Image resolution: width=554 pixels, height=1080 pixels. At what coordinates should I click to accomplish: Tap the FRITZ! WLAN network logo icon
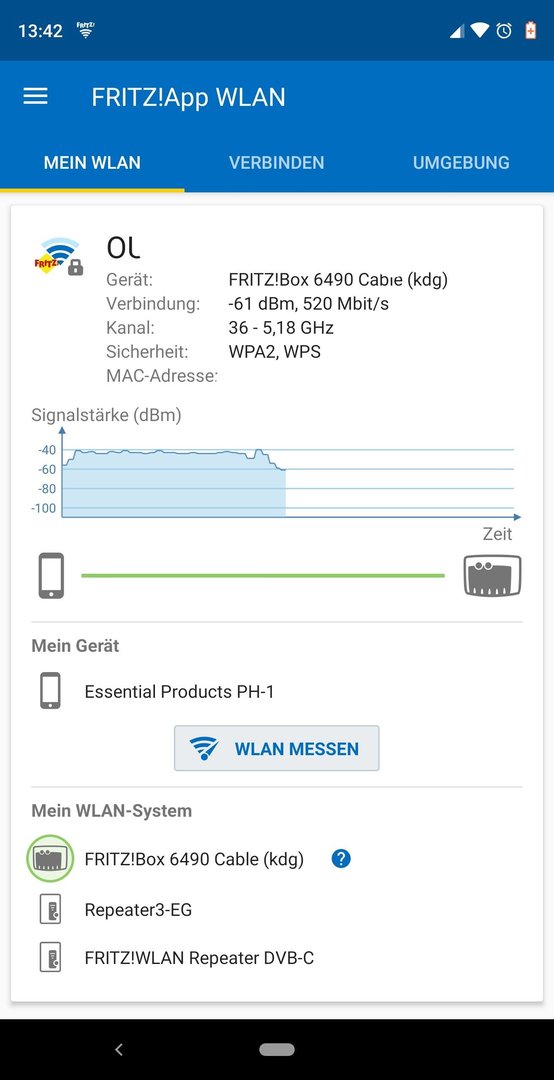point(59,256)
